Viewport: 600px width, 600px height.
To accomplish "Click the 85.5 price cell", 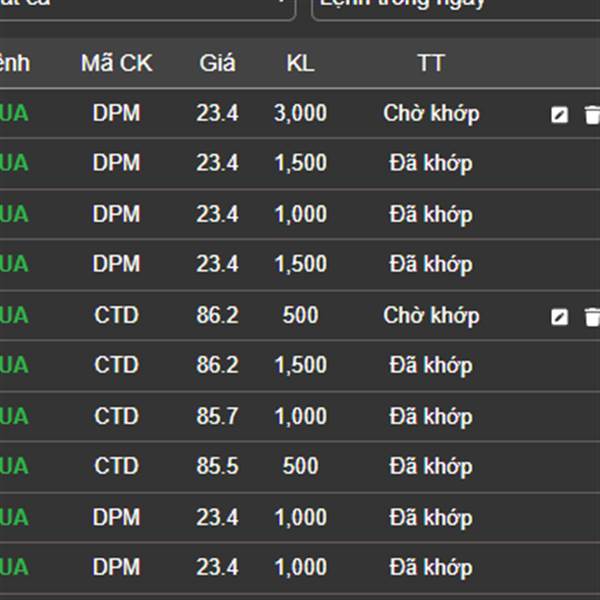I will pyautogui.click(x=217, y=466).
